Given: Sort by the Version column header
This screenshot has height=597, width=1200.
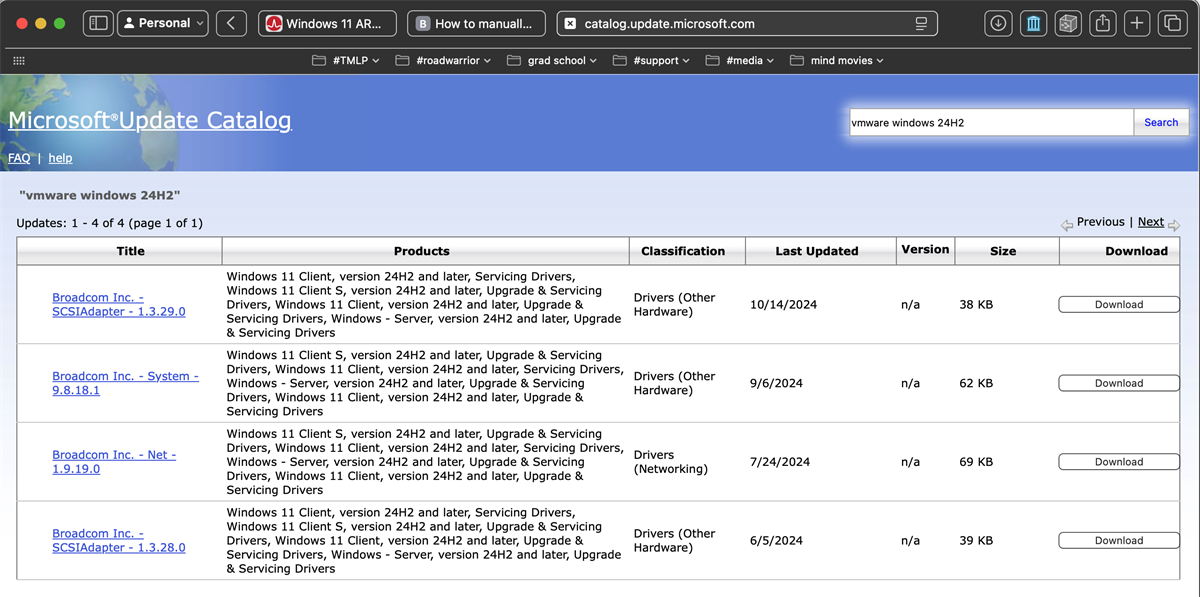Looking at the screenshot, I should 925,250.
